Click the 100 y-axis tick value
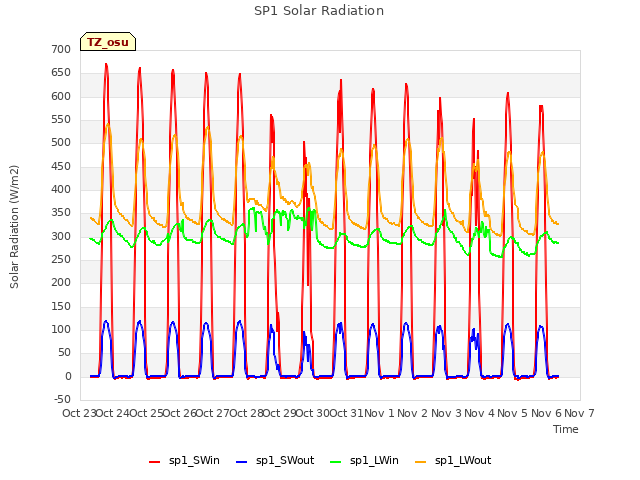The height and width of the screenshot is (480, 640). point(61,330)
